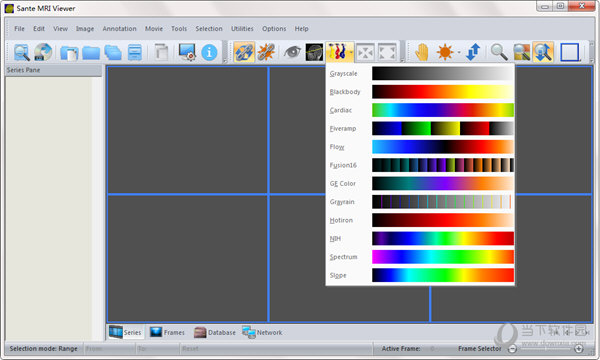
Task: Click the monitor with settings gear icon
Action: tap(187, 52)
